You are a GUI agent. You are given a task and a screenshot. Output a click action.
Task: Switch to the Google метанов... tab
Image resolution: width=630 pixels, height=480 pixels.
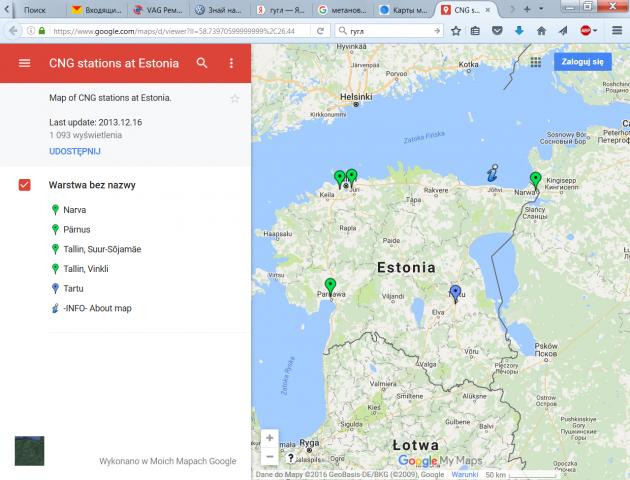coord(343,10)
